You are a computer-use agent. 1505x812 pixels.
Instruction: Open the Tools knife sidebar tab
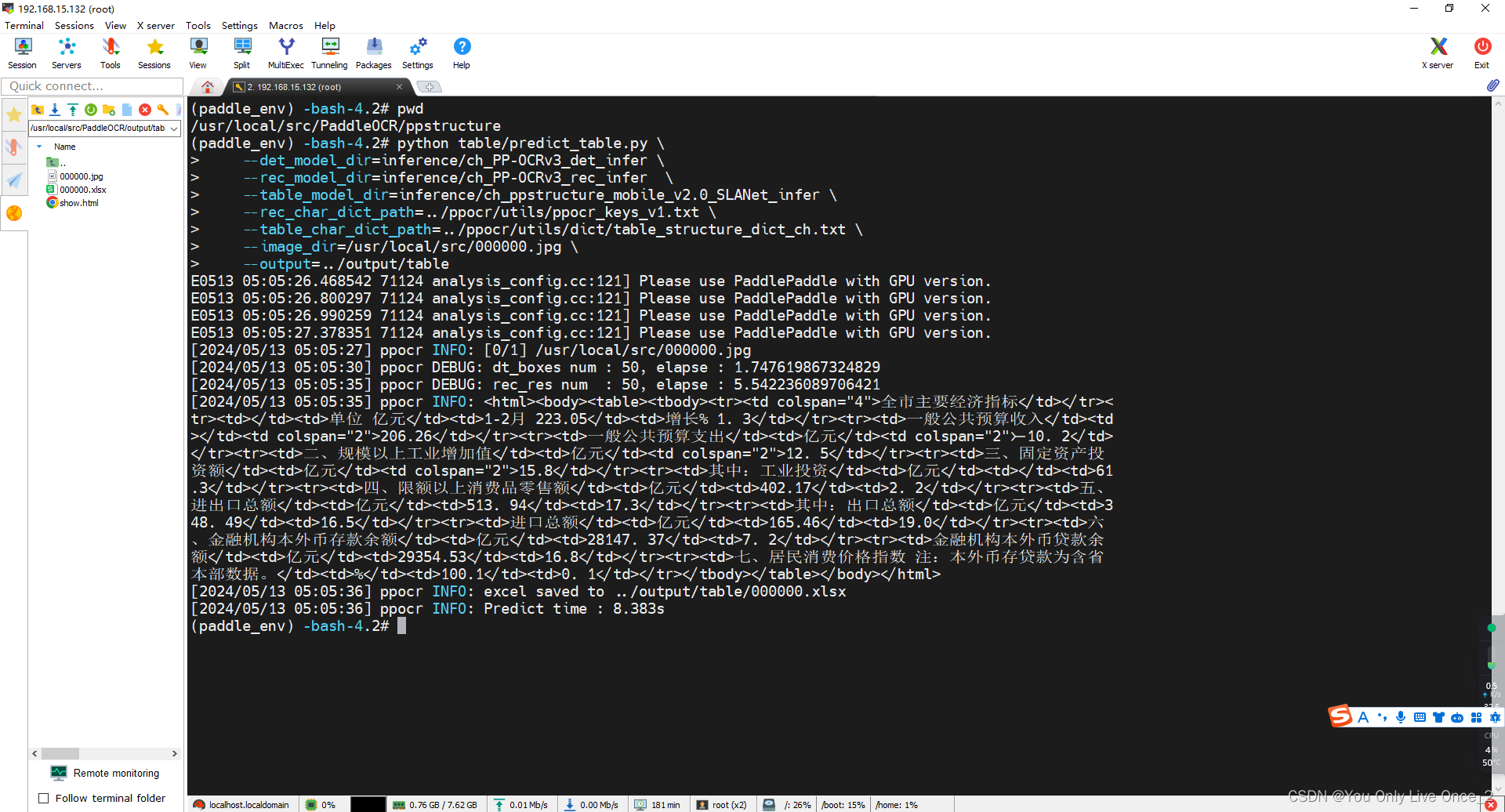pyautogui.click(x=14, y=147)
